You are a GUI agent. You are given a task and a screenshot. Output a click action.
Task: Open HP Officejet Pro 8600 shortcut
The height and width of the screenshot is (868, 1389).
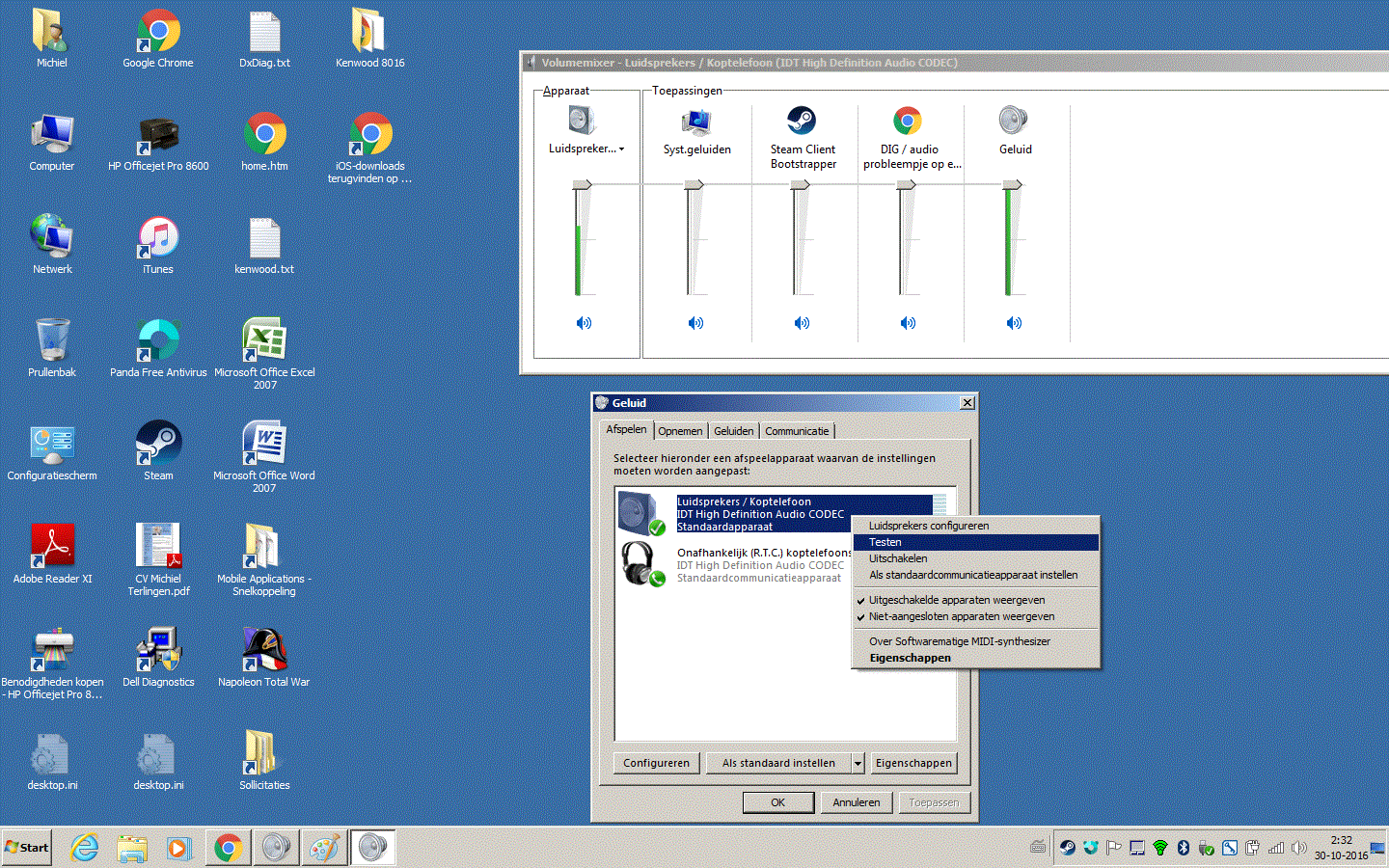point(158,142)
